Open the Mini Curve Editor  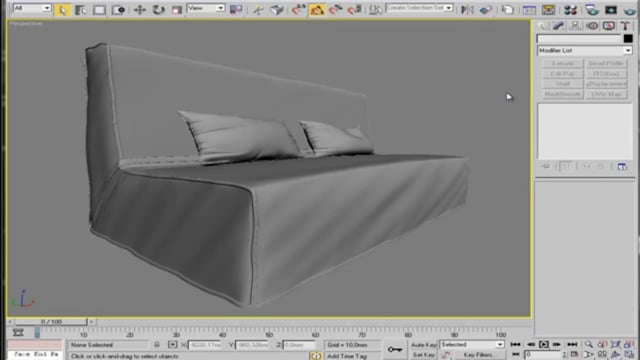18,333
